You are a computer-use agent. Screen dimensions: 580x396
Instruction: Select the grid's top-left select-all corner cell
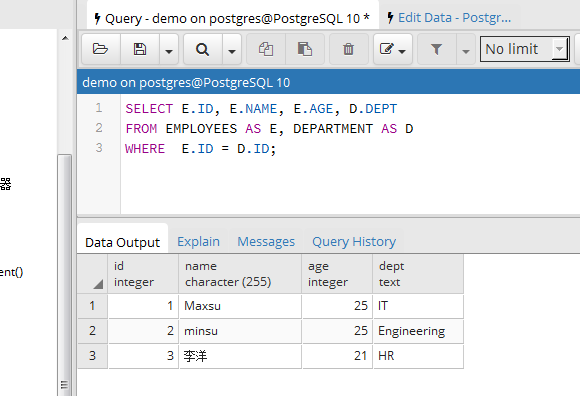tap(92, 274)
